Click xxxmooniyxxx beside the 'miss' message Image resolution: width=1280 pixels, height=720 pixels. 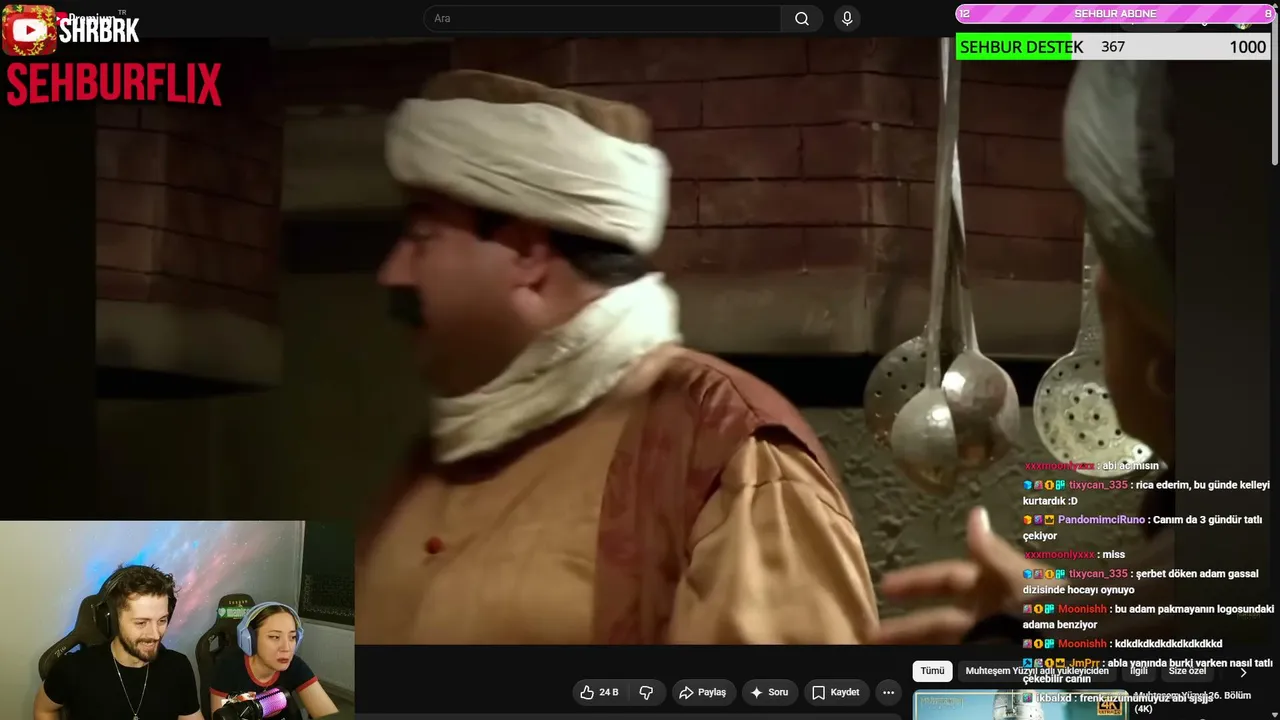point(1059,555)
